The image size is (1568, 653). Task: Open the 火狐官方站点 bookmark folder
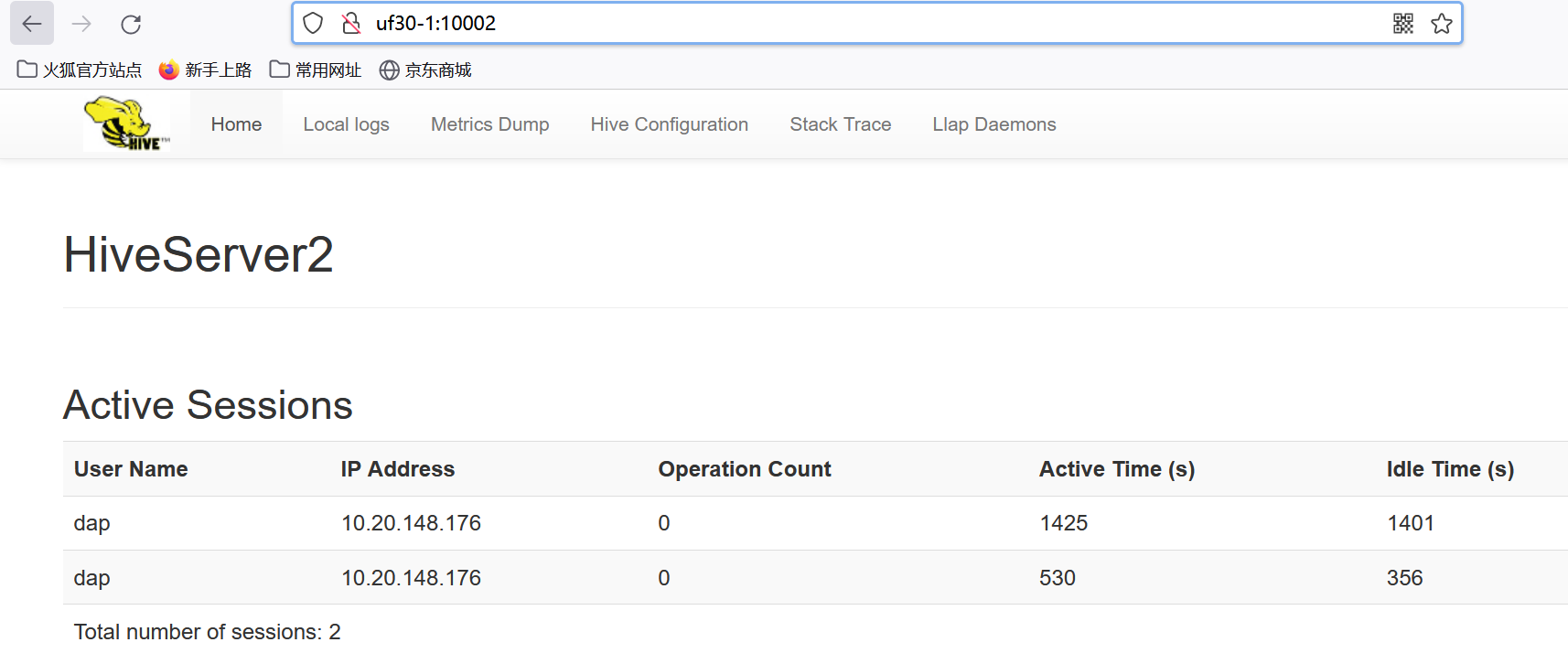pyautogui.click(x=80, y=70)
